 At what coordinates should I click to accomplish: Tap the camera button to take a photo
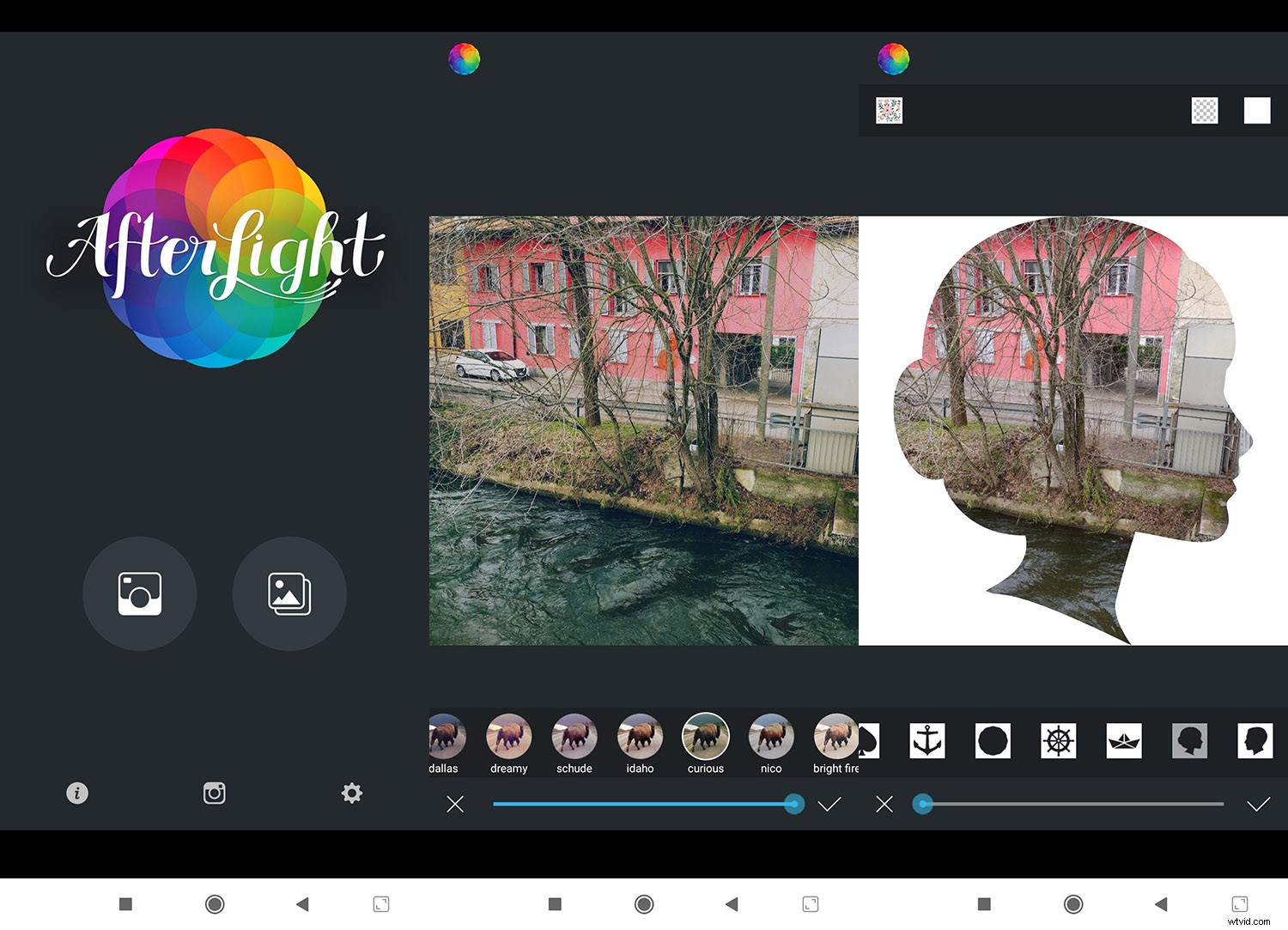point(139,593)
